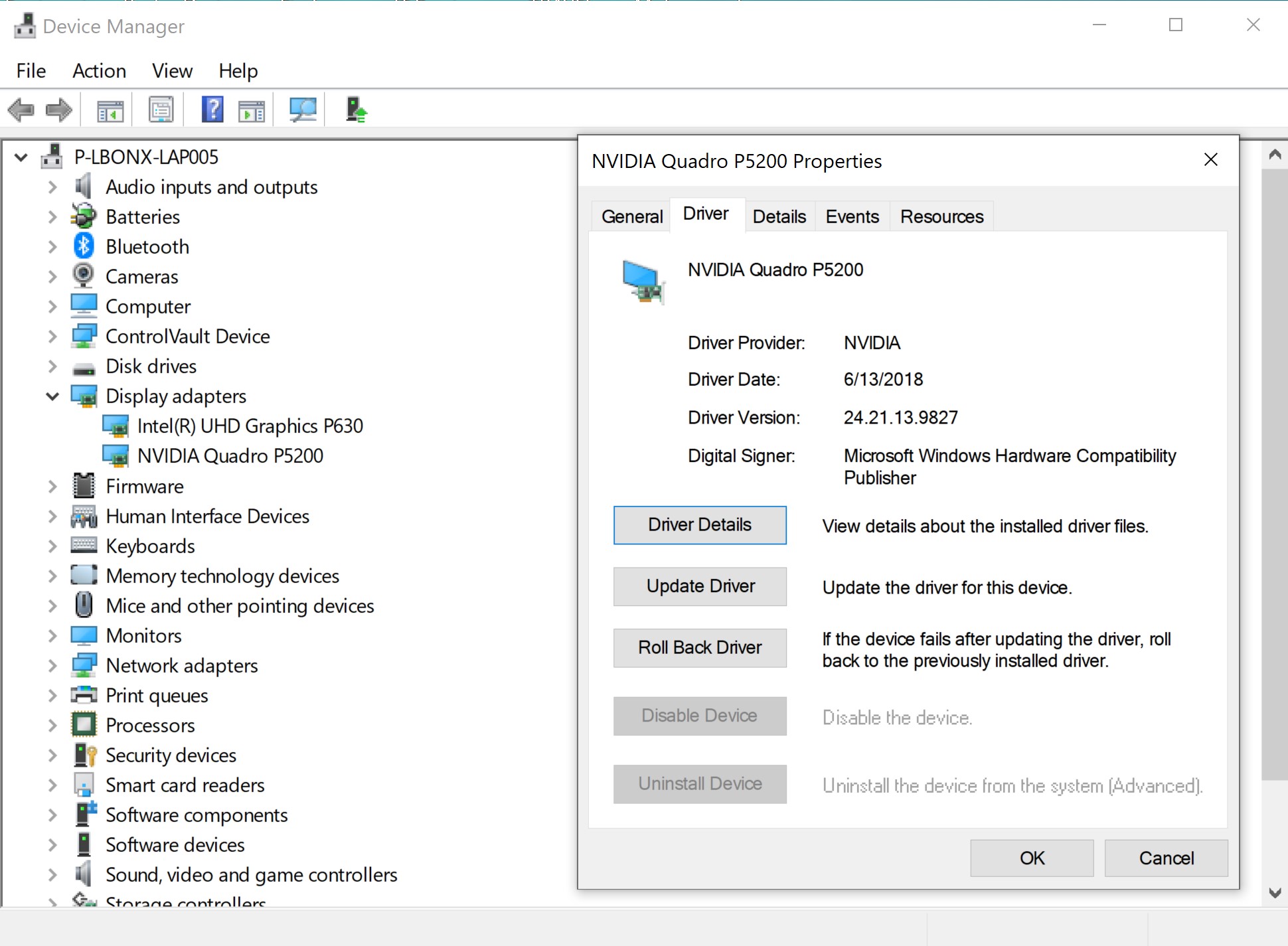Image resolution: width=1288 pixels, height=946 pixels.
Task: Click the Action Pane toolbar icon
Action: (252, 110)
